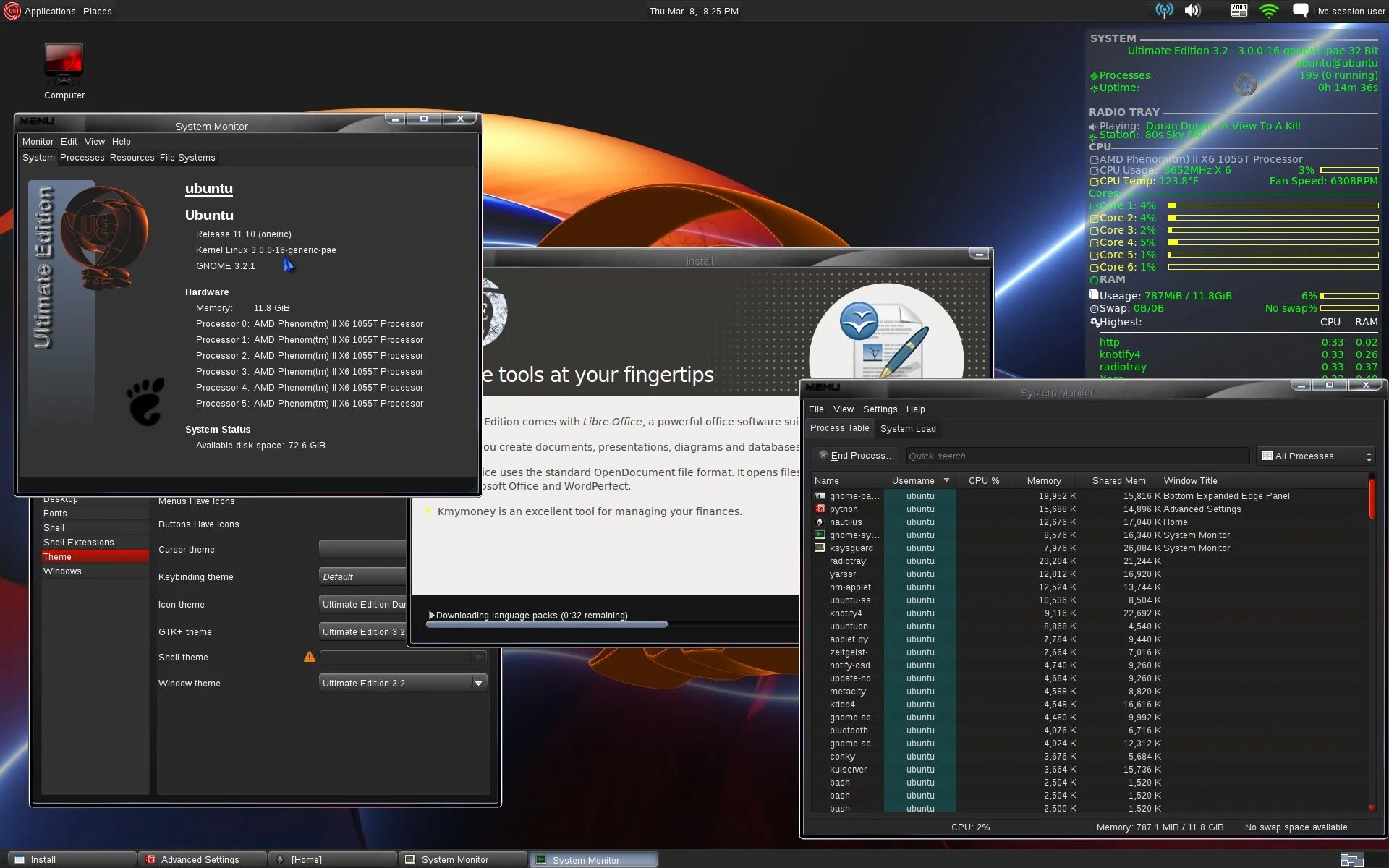The image size is (1389, 868).
Task: Click the install download progress bar
Action: (x=546, y=625)
